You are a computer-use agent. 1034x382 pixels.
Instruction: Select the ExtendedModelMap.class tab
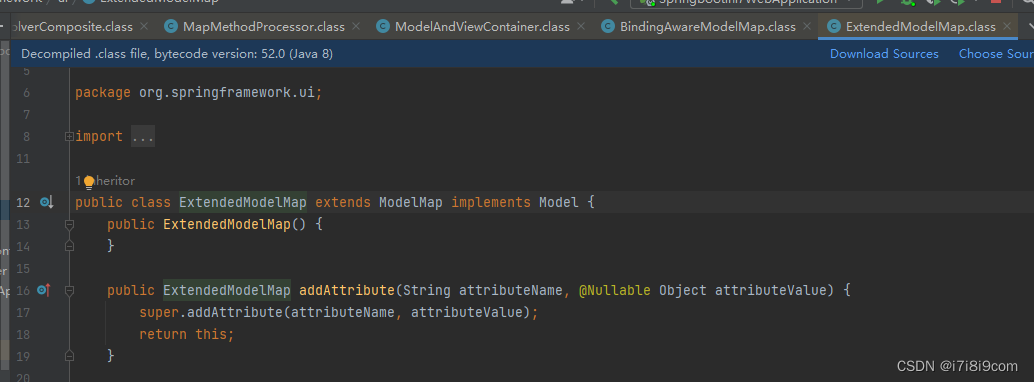pos(918,27)
